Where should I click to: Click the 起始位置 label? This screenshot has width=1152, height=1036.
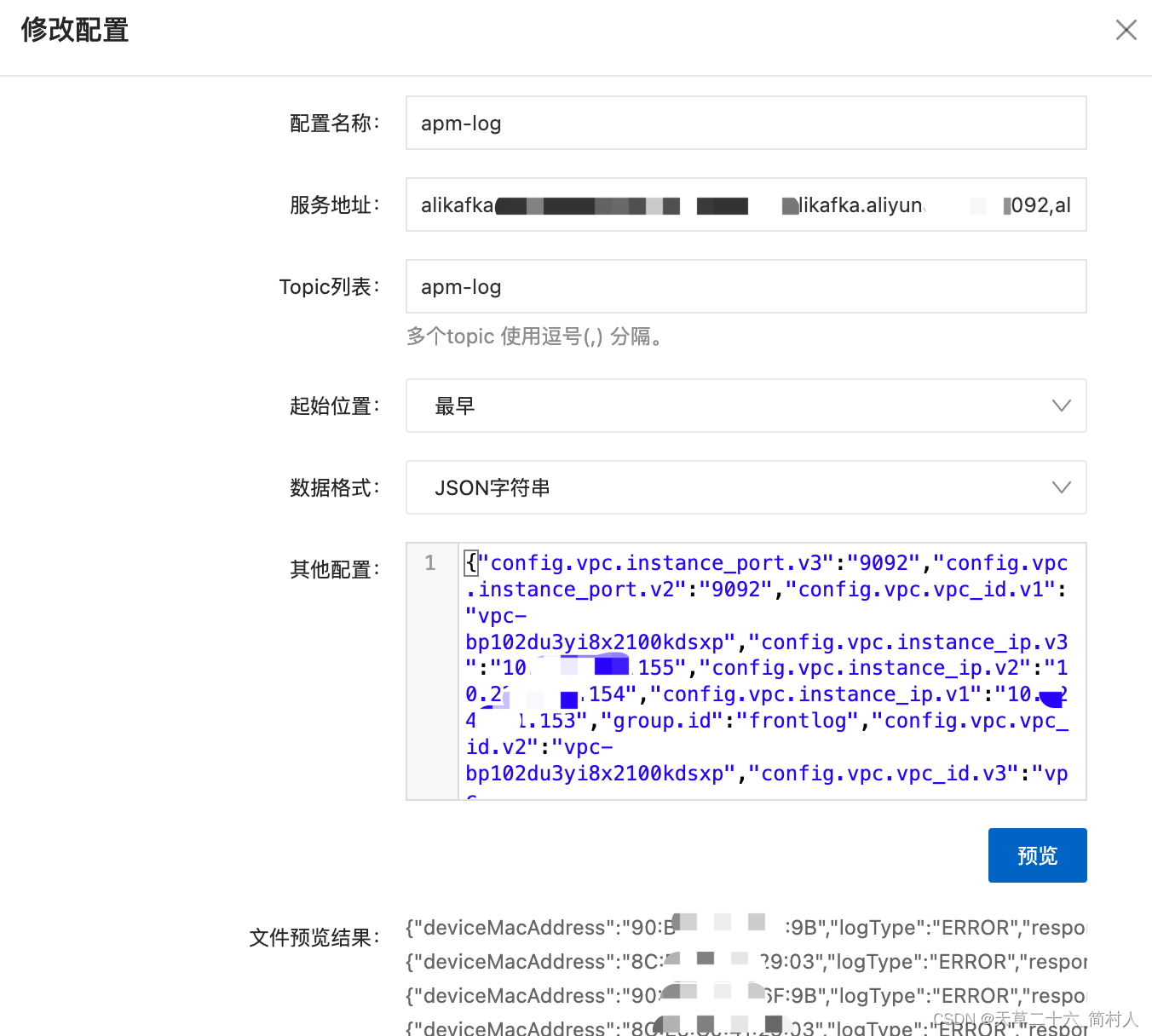click(x=335, y=406)
